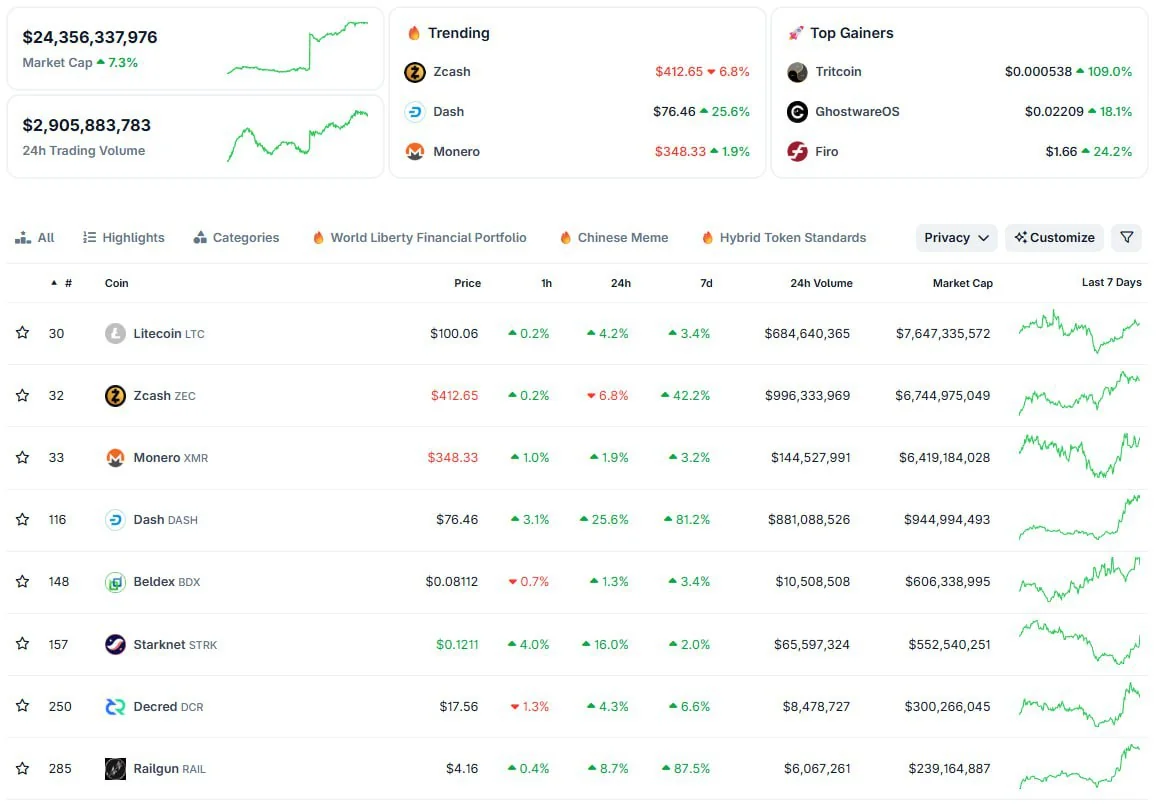Sort by rank using # column header
Image resolution: width=1156 pixels, height=804 pixels.
[x=67, y=283]
